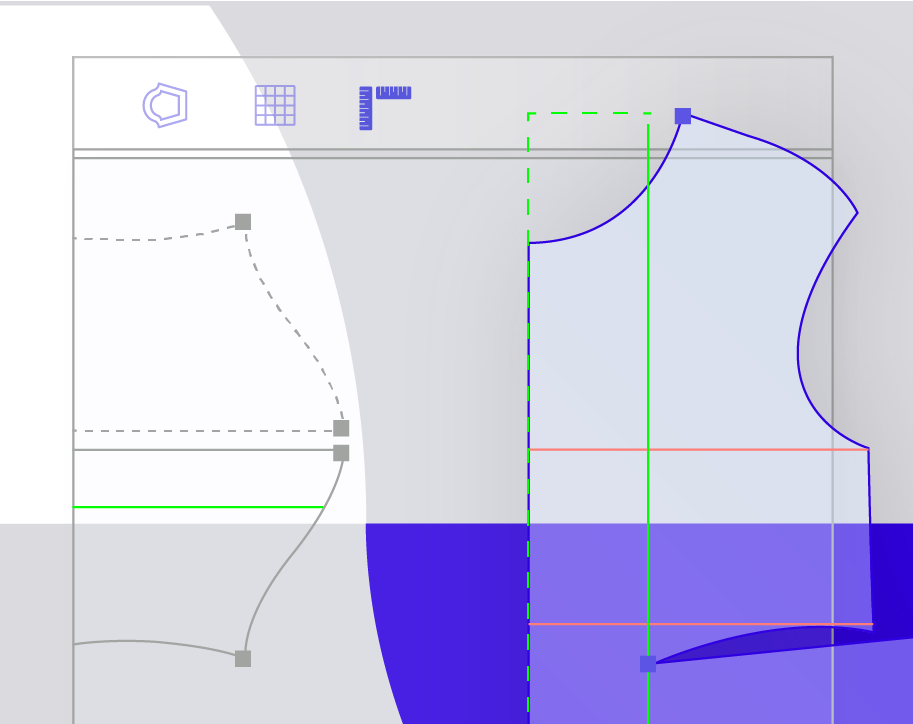Image resolution: width=913 pixels, height=724 pixels.
Task: Click the dashed green horizontal line at top
Action: [590, 114]
